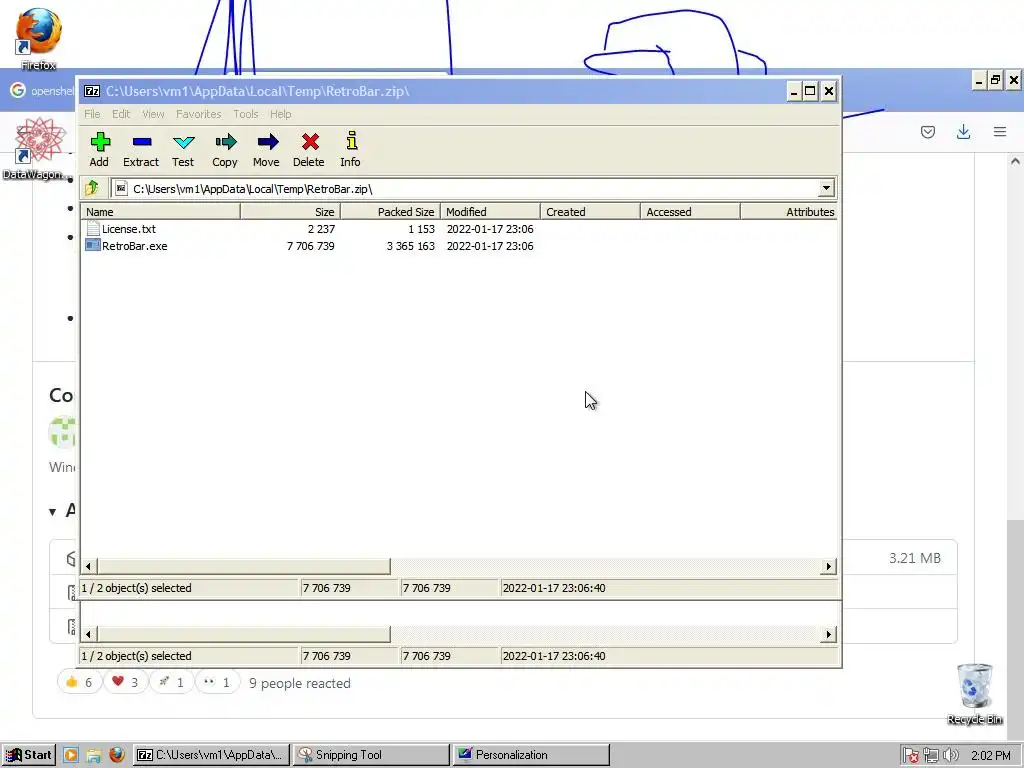The height and width of the screenshot is (768, 1024).
Task: Click the archive icon in the address bar
Action: pos(121,188)
